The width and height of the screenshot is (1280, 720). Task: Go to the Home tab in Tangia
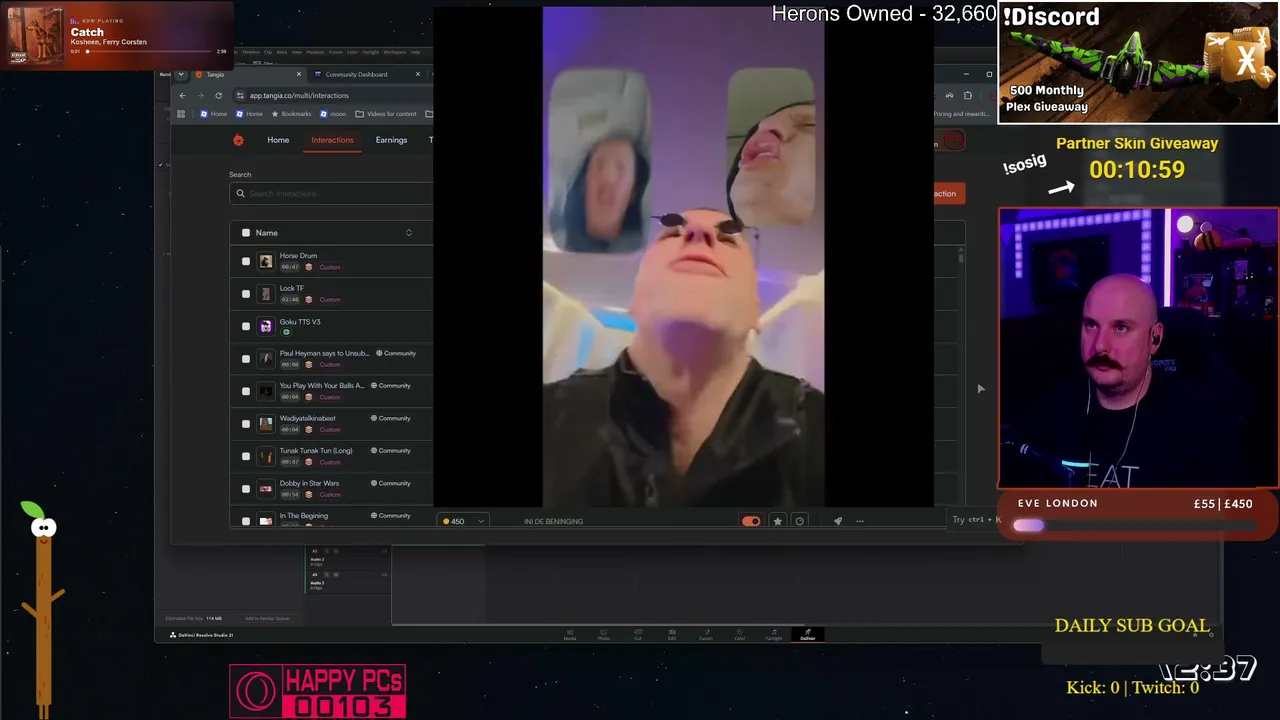278,140
